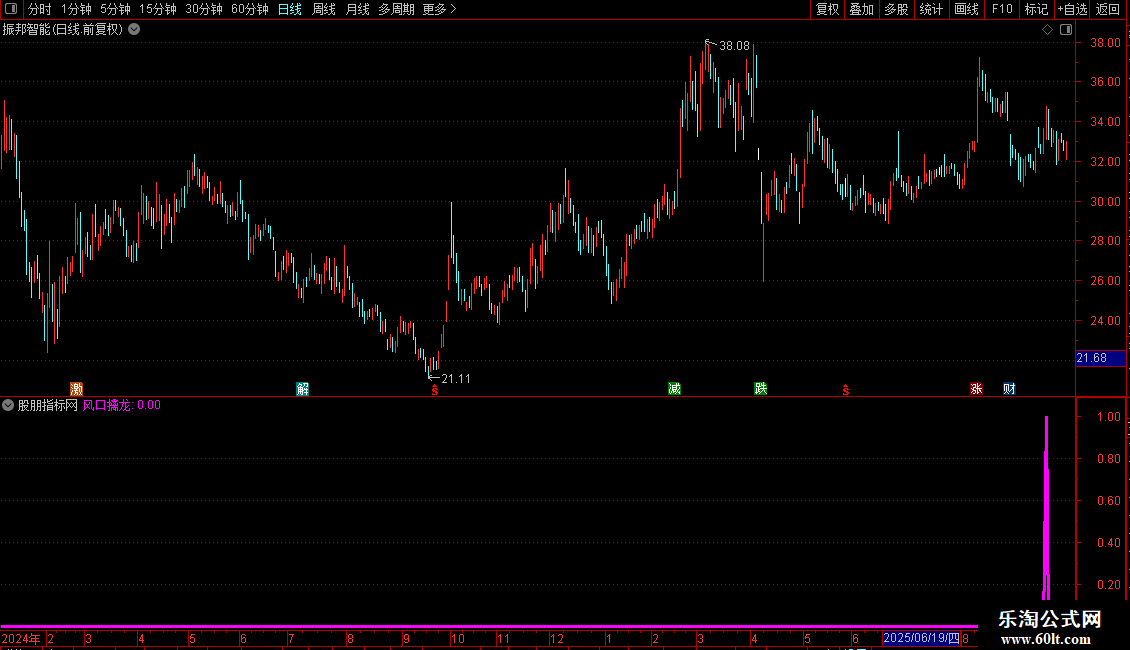Click the magenta indicator spike bar
The width and height of the screenshot is (1130, 650).
[1046, 508]
